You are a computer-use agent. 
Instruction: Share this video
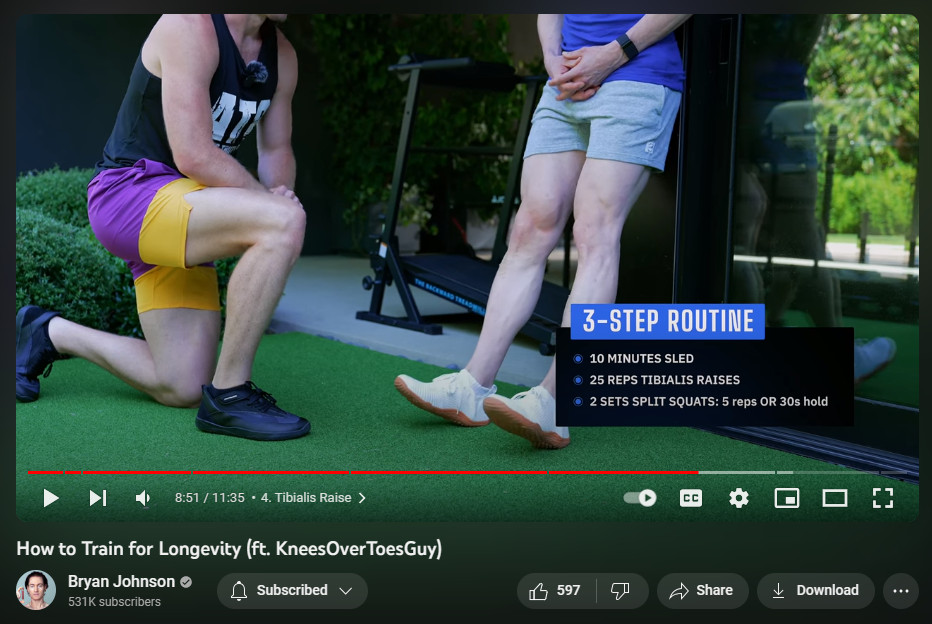[702, 591]
